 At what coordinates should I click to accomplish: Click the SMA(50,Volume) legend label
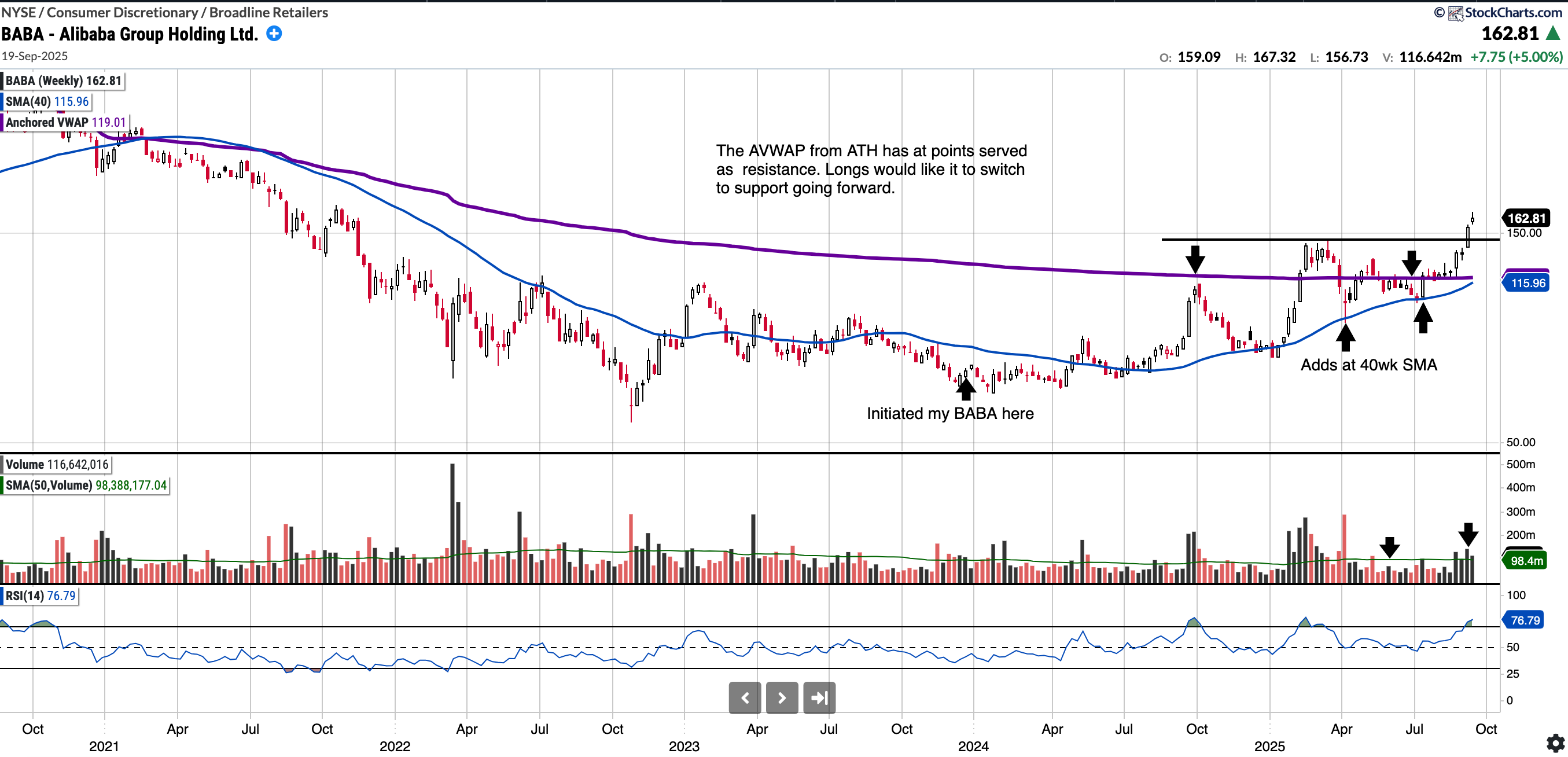[86, 485]
